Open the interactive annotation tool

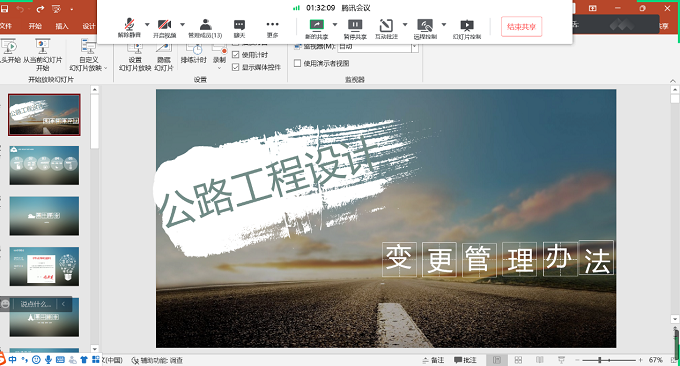pyautogui.click(x=386, y=29)
